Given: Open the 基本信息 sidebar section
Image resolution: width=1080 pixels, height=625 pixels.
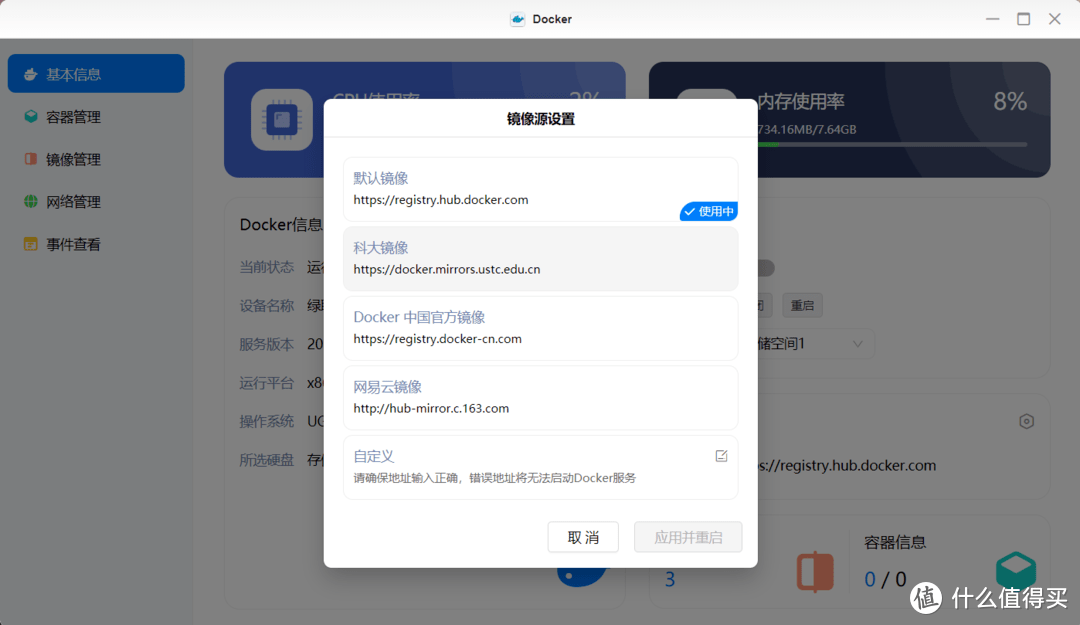Looking at the screenshot, I should [x=96, y=74].
